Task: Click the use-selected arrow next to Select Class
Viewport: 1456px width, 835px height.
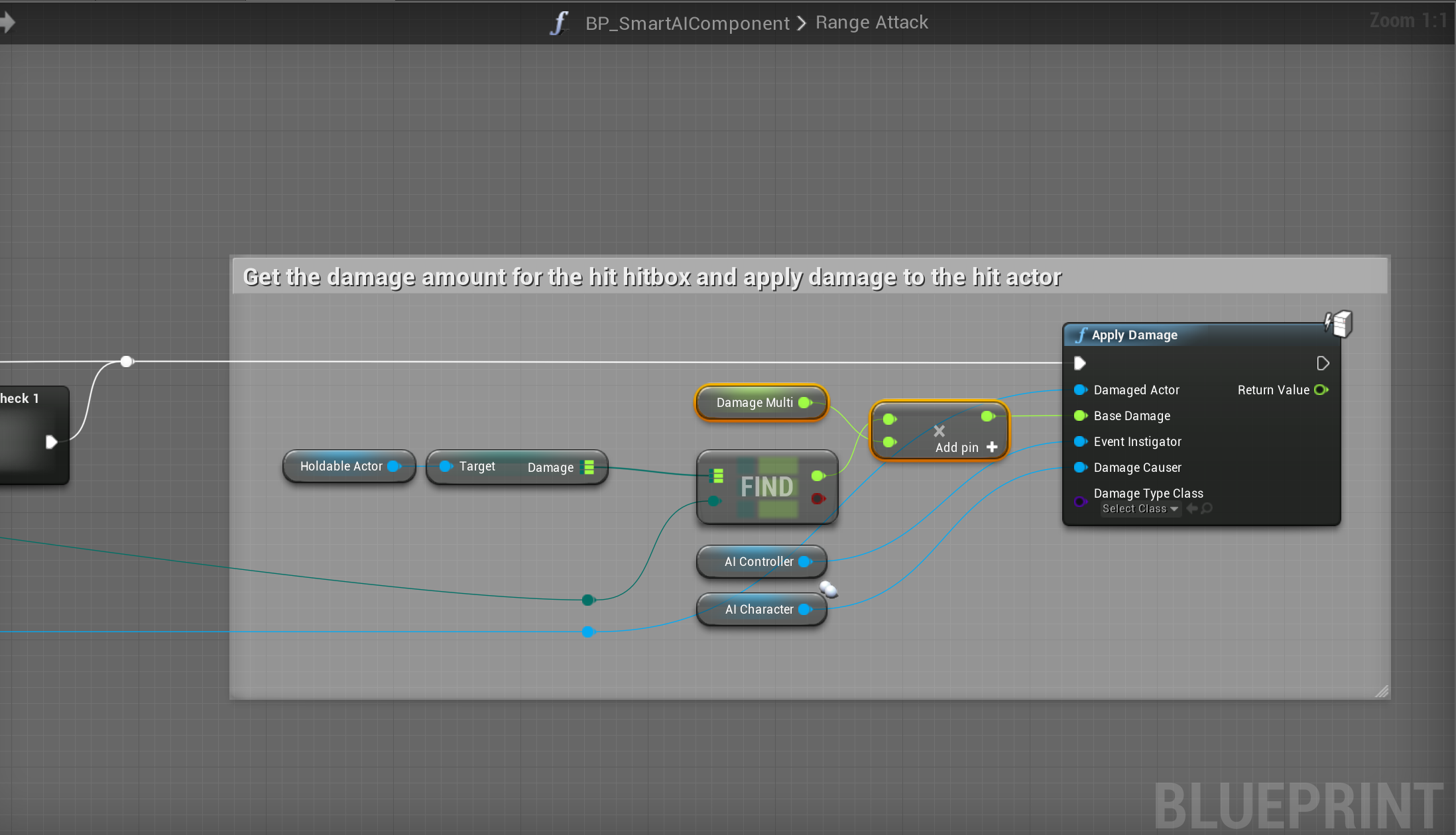Action: [x=1192, y=508]
